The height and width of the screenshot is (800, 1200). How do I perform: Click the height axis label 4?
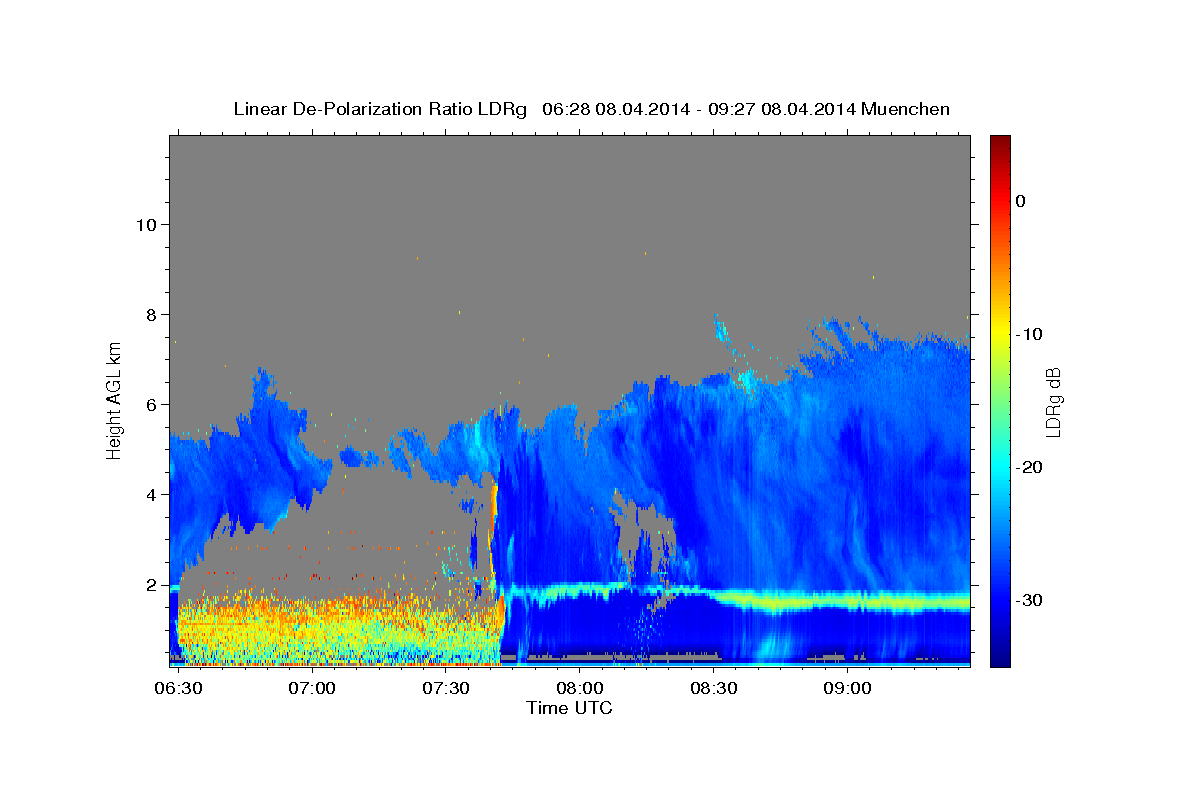(x=150, y=495)
